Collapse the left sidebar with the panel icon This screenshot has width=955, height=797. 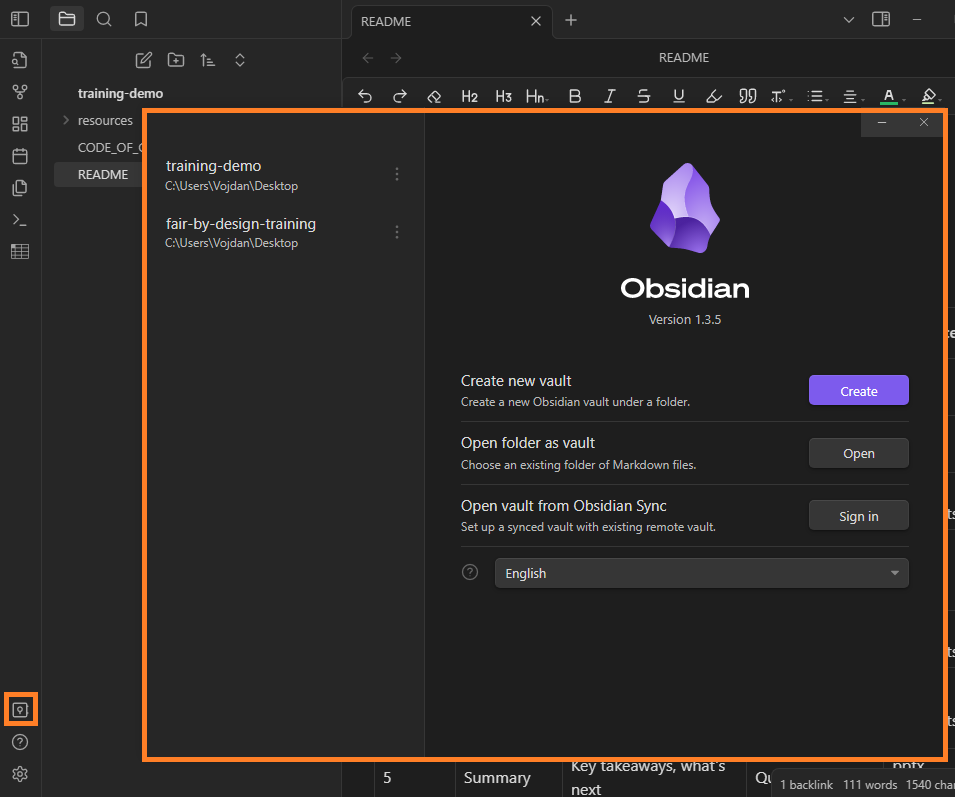pyautogui.click(x=20, y=18)
